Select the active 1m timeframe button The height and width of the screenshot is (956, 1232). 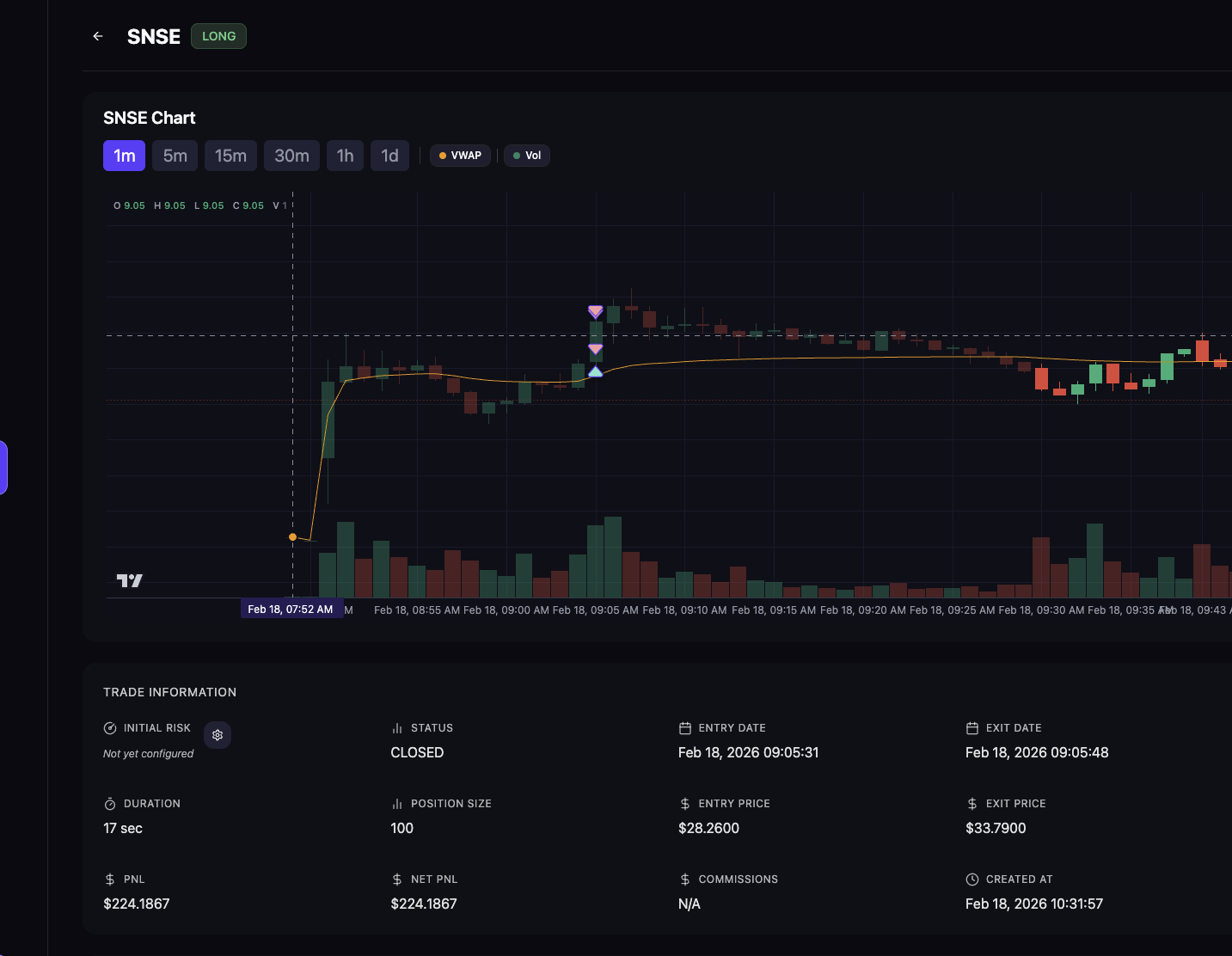click(x=124, y=156)
